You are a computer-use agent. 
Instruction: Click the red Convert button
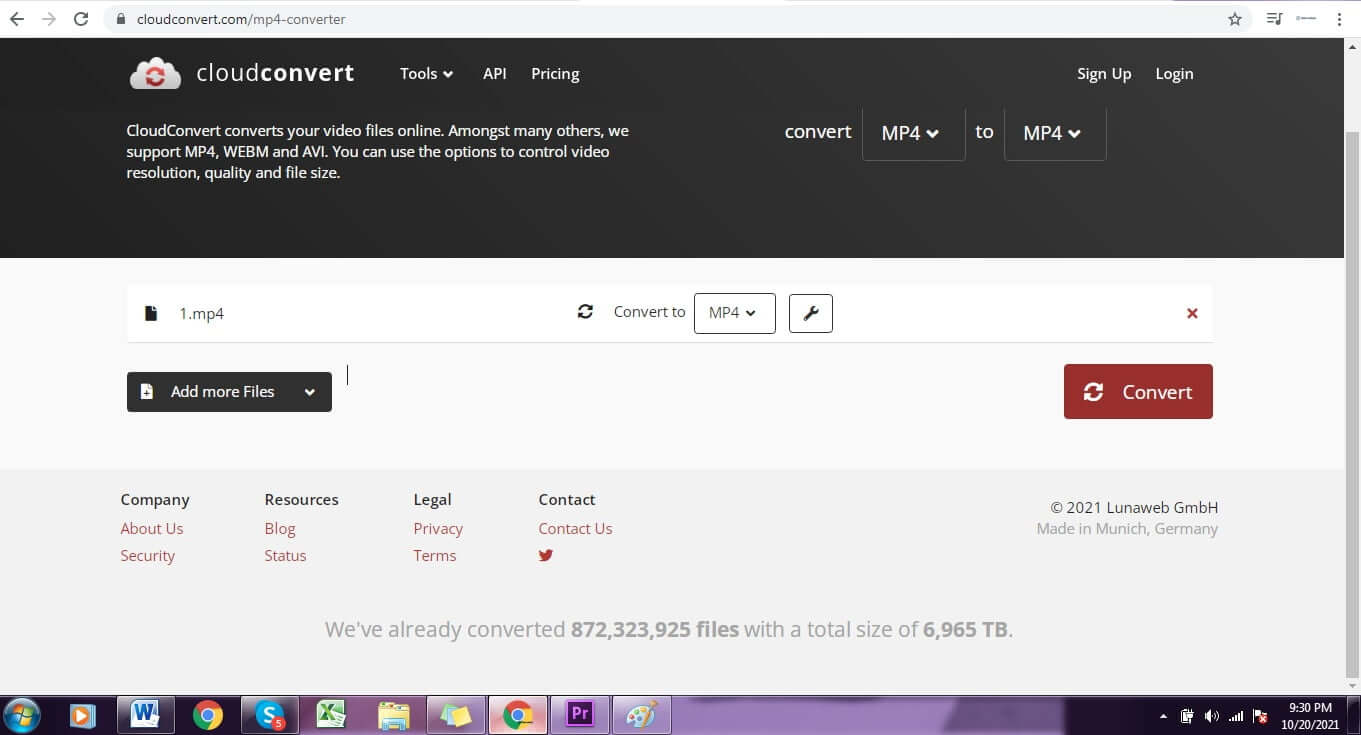[1138, 392]
